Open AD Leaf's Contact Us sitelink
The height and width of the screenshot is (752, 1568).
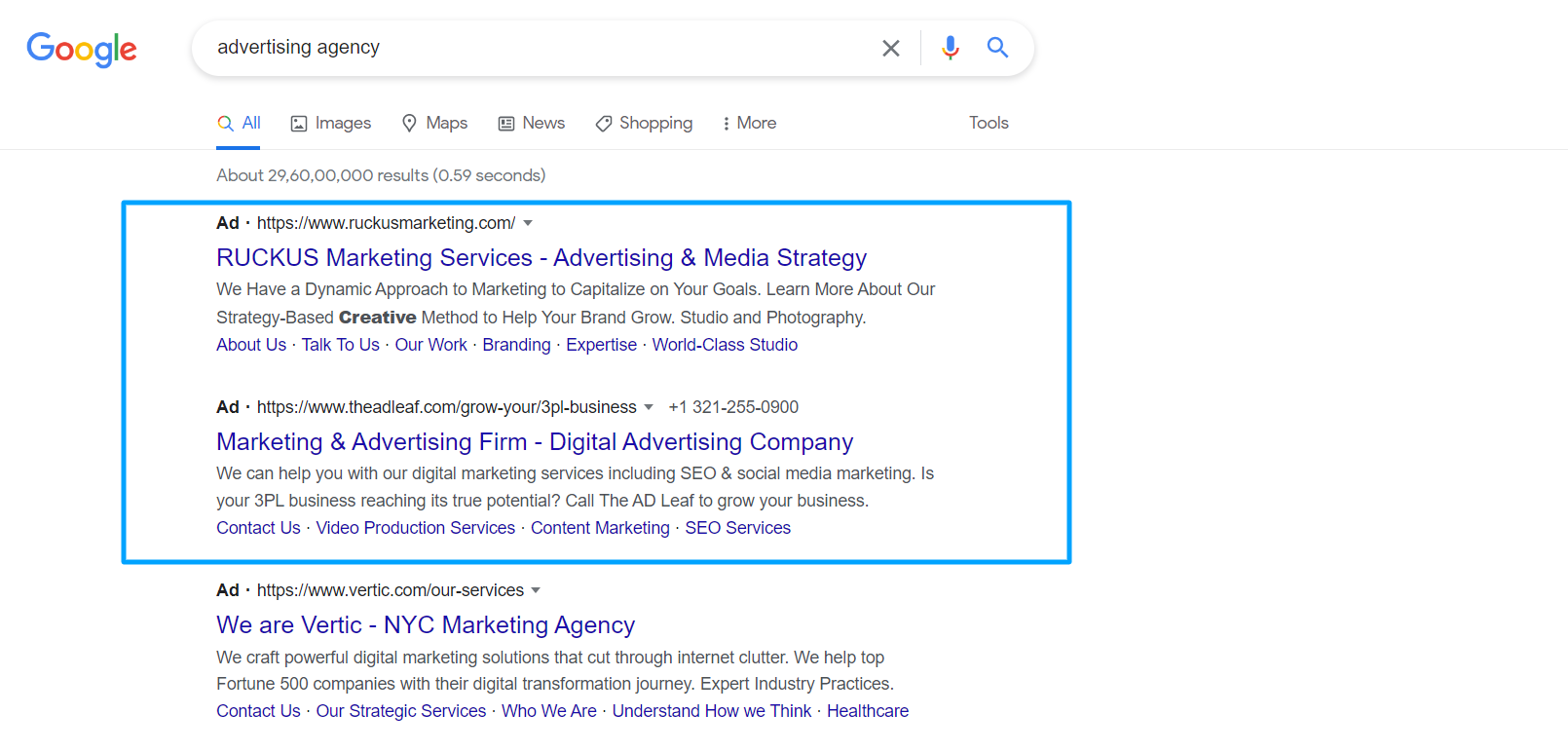tap(258, 528)
